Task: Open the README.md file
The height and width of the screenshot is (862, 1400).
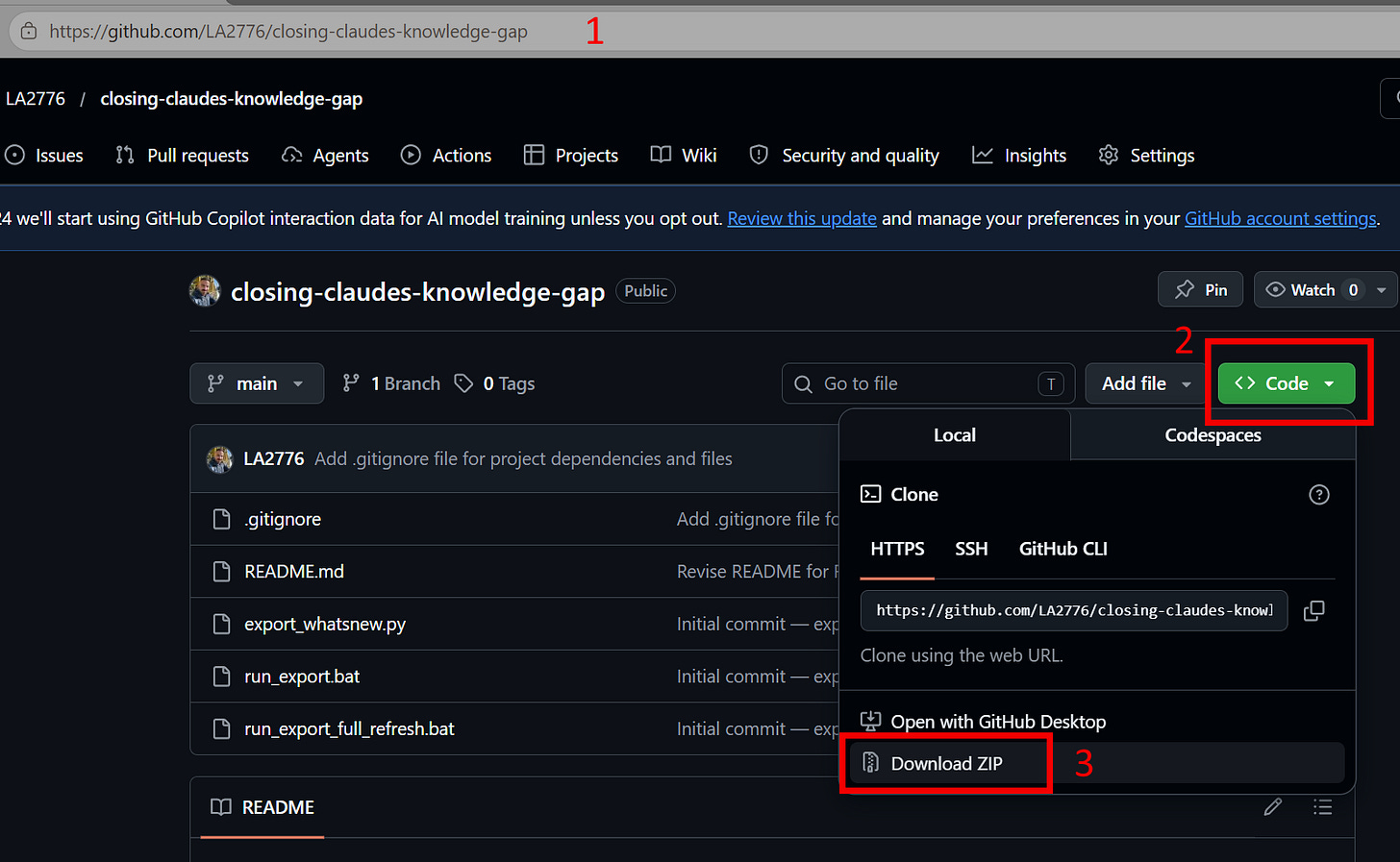Action: click(x=294, y=572)
